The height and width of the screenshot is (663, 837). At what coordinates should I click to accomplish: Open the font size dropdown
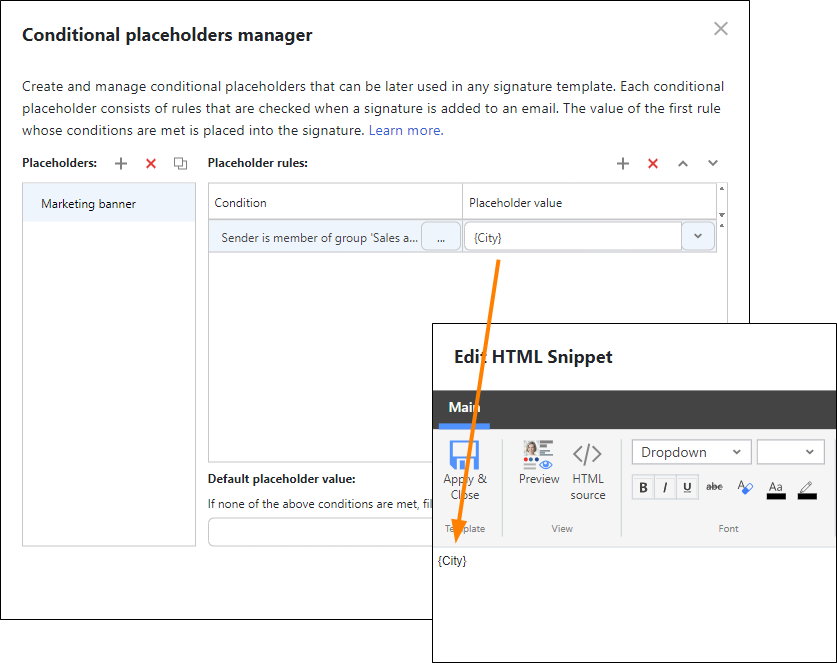pos(790,452)
